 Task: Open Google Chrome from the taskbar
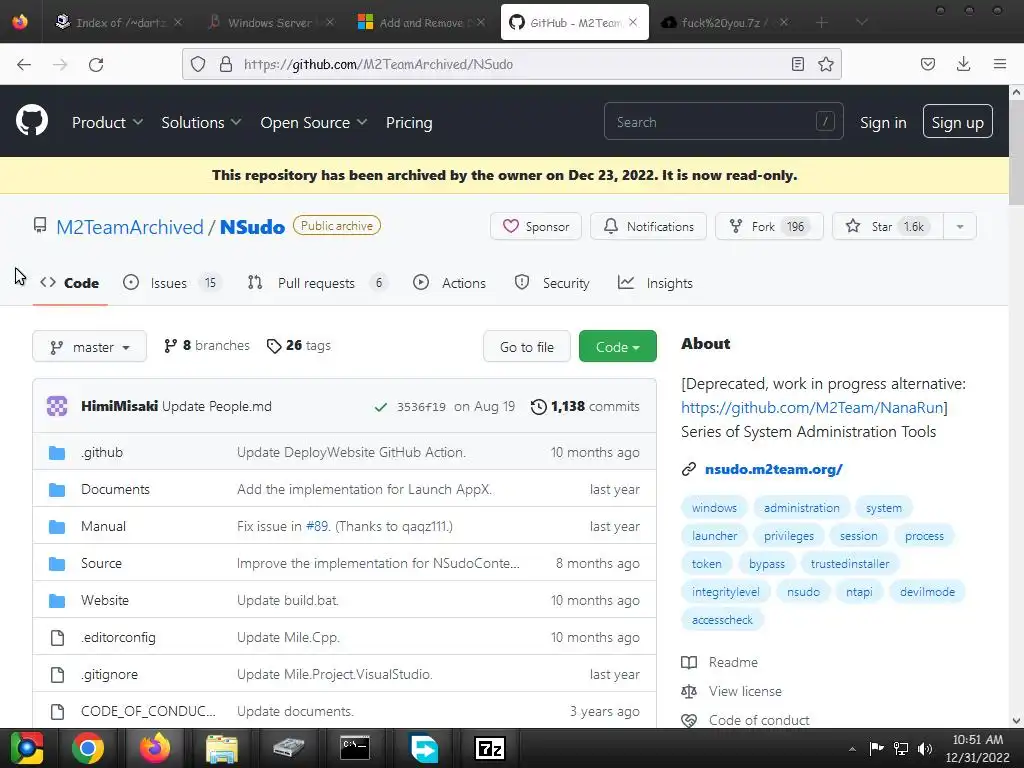pyautogui.click(x=88, y=748)
